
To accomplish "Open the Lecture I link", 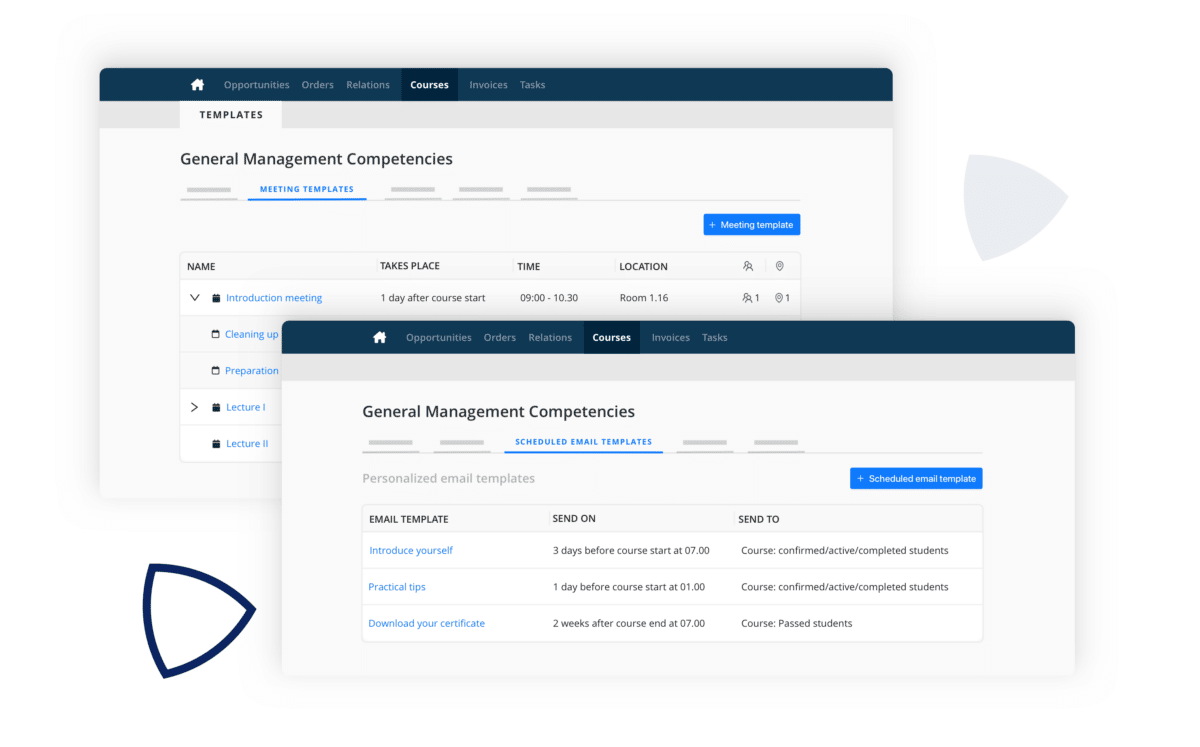I will (x=246, y=407).
